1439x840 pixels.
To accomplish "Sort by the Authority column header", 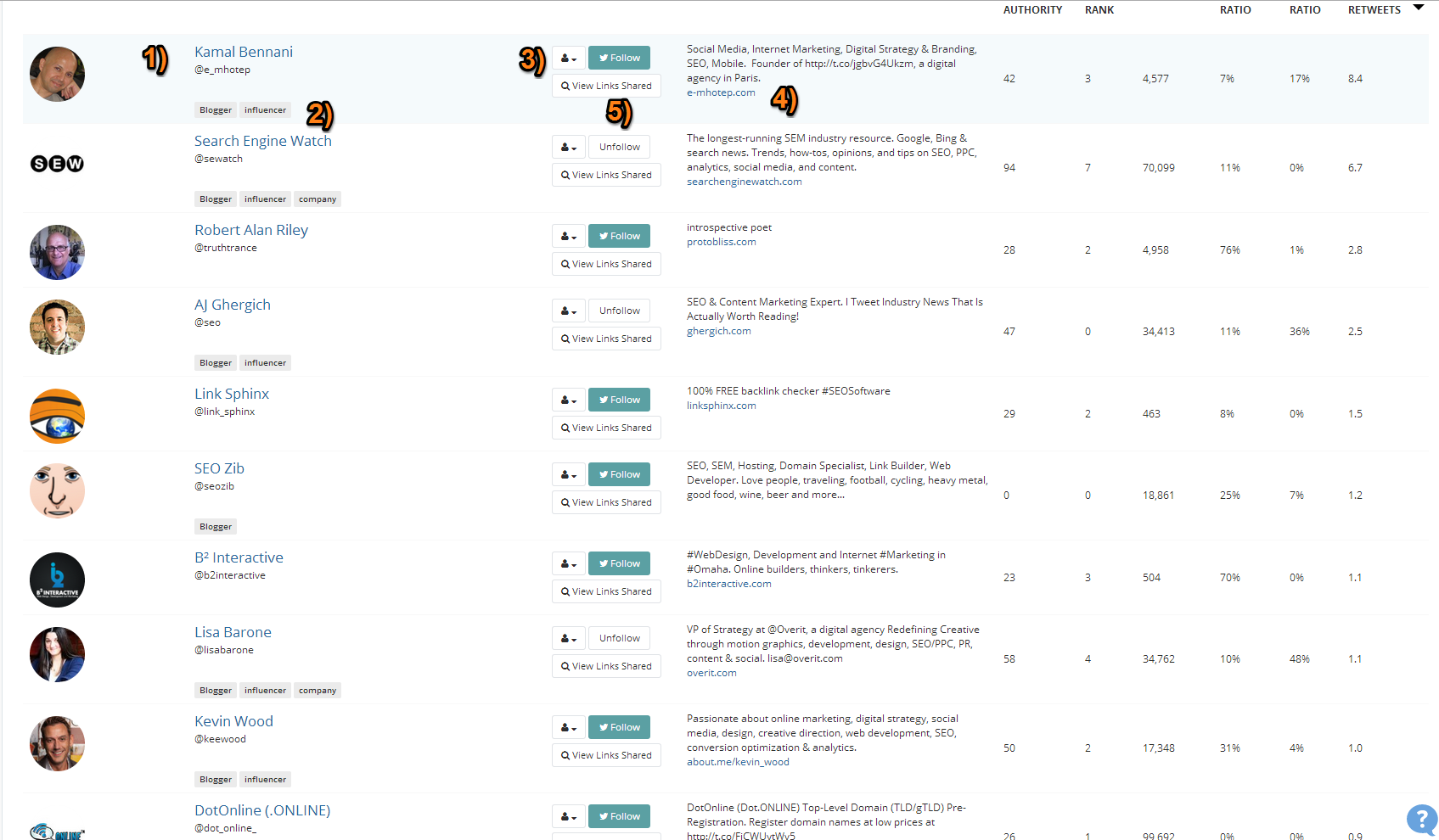I will click(1032, 10).
